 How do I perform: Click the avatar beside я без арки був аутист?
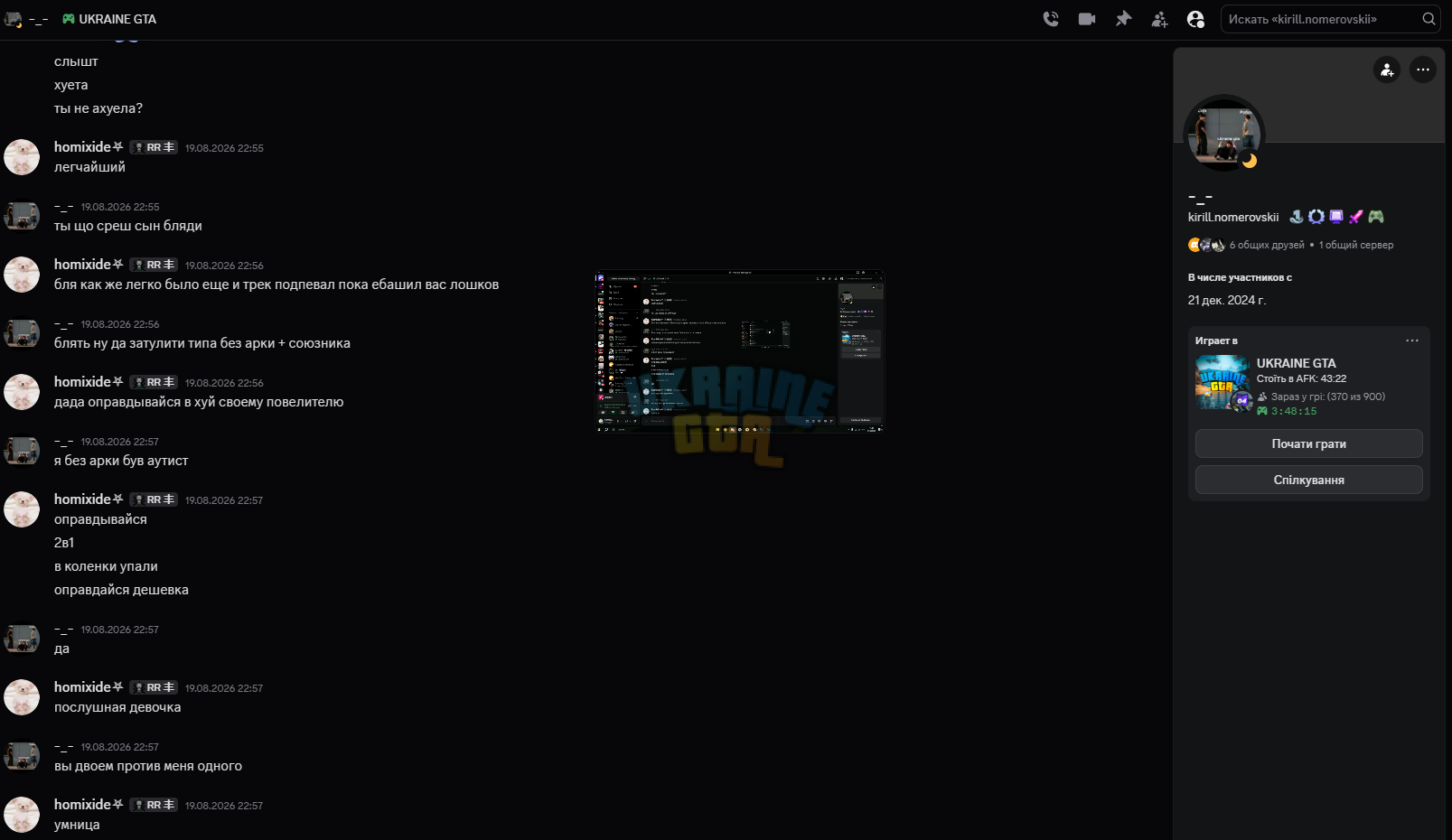[x=22, y=451]
